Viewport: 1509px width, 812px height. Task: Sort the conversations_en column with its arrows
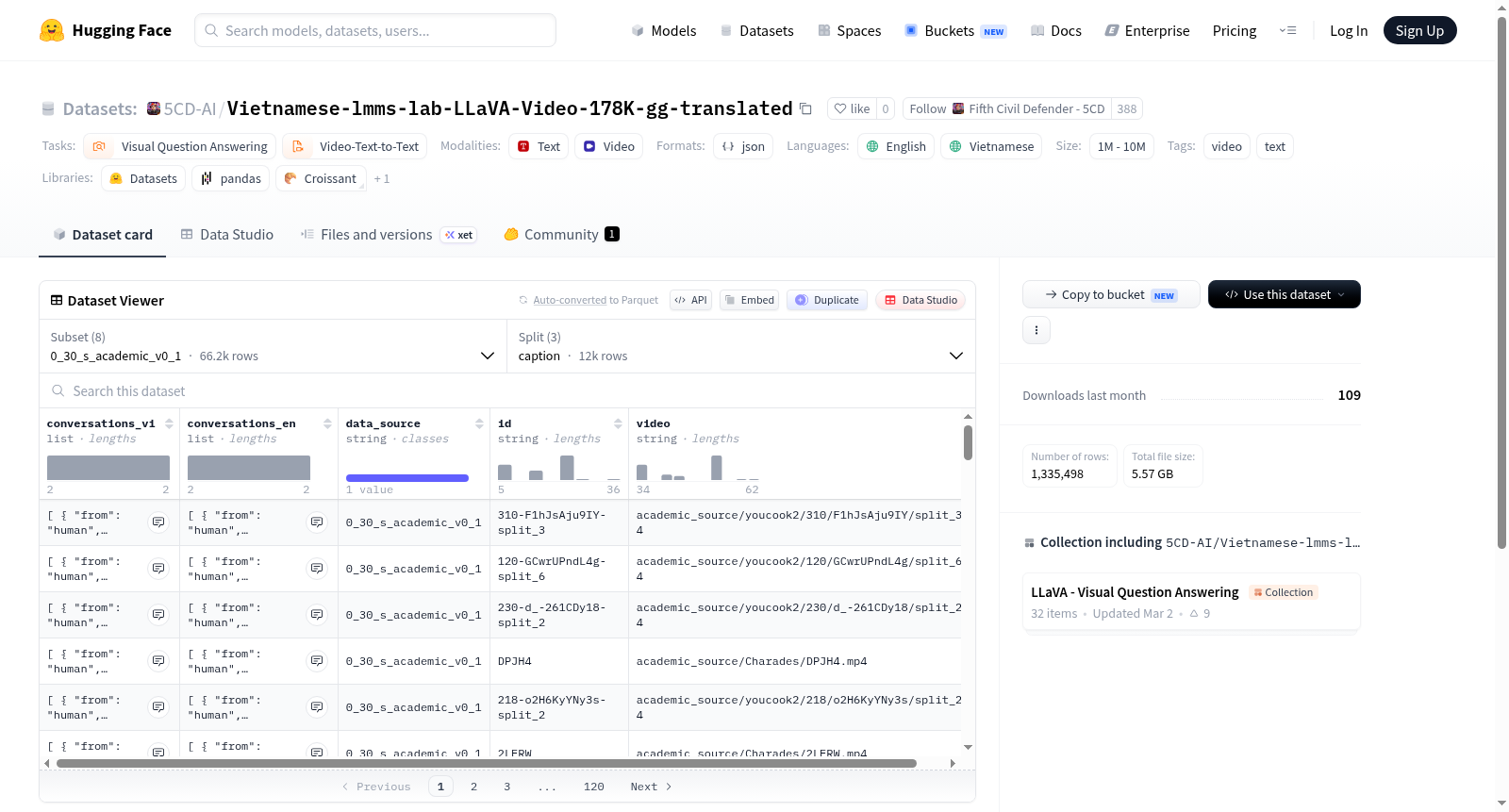point(327,423)
